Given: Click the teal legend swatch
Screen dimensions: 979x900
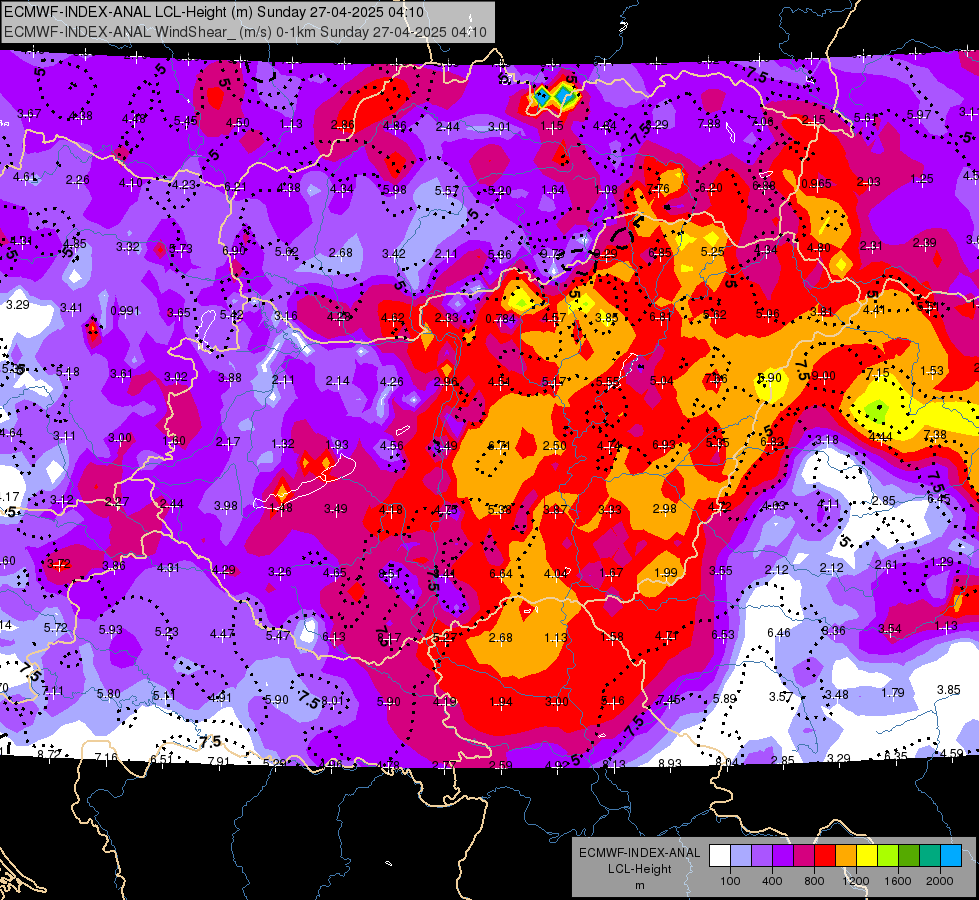Looking at the screenshot, I should (930, 856).
